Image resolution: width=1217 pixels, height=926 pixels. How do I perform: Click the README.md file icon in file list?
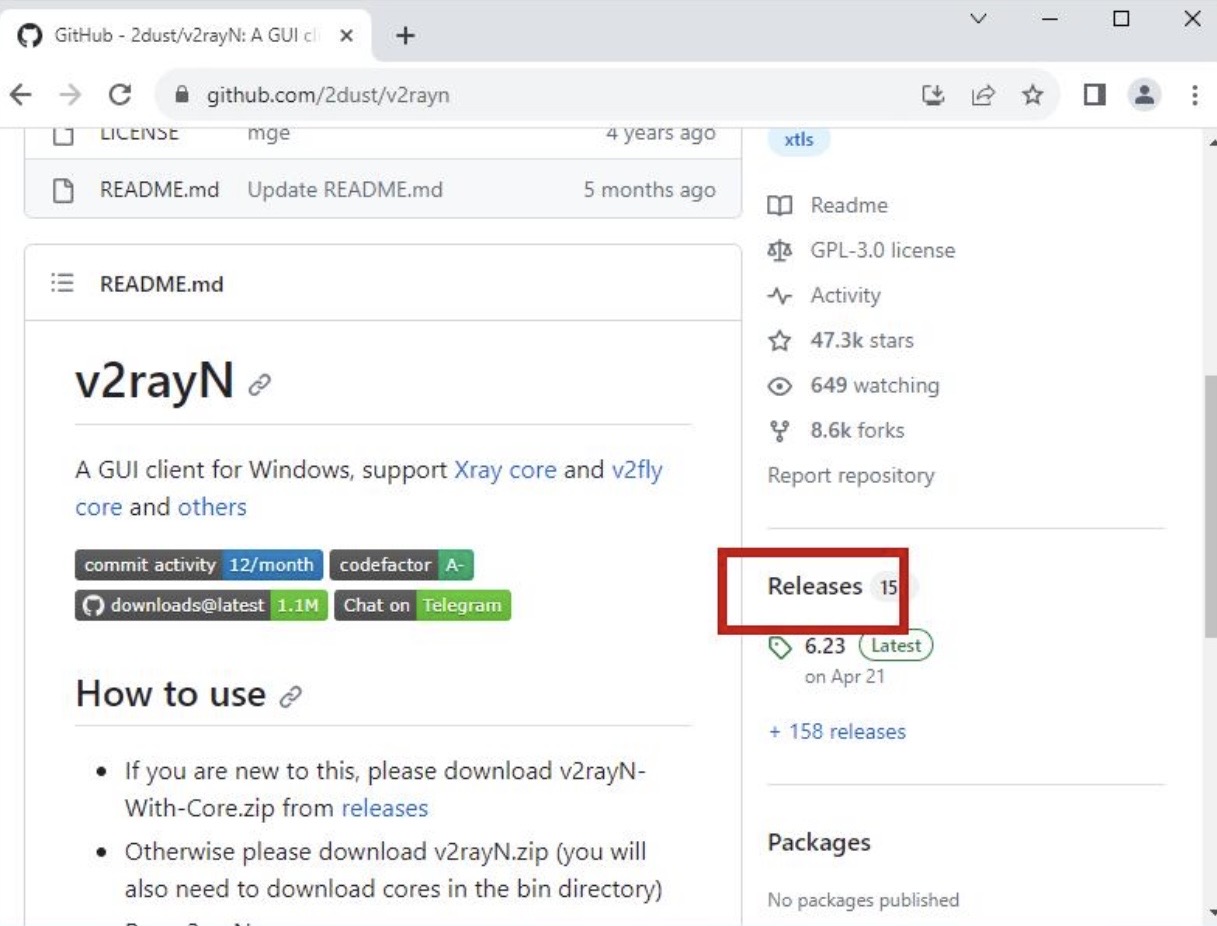(x=63, y=190)
